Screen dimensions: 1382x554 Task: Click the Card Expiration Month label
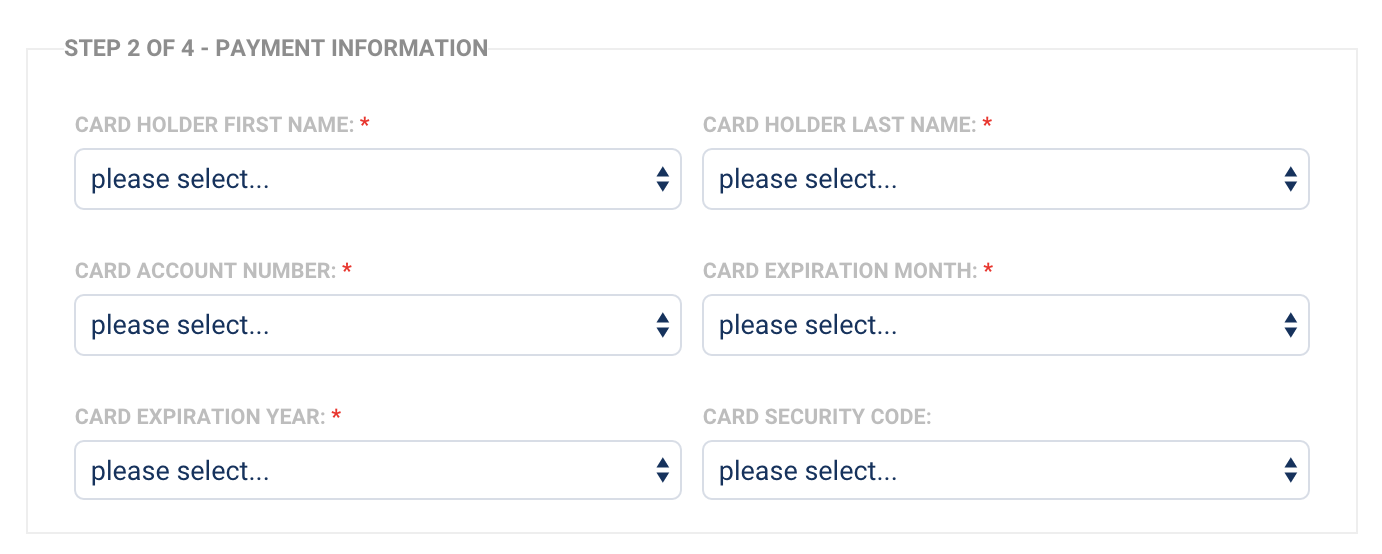839,271
